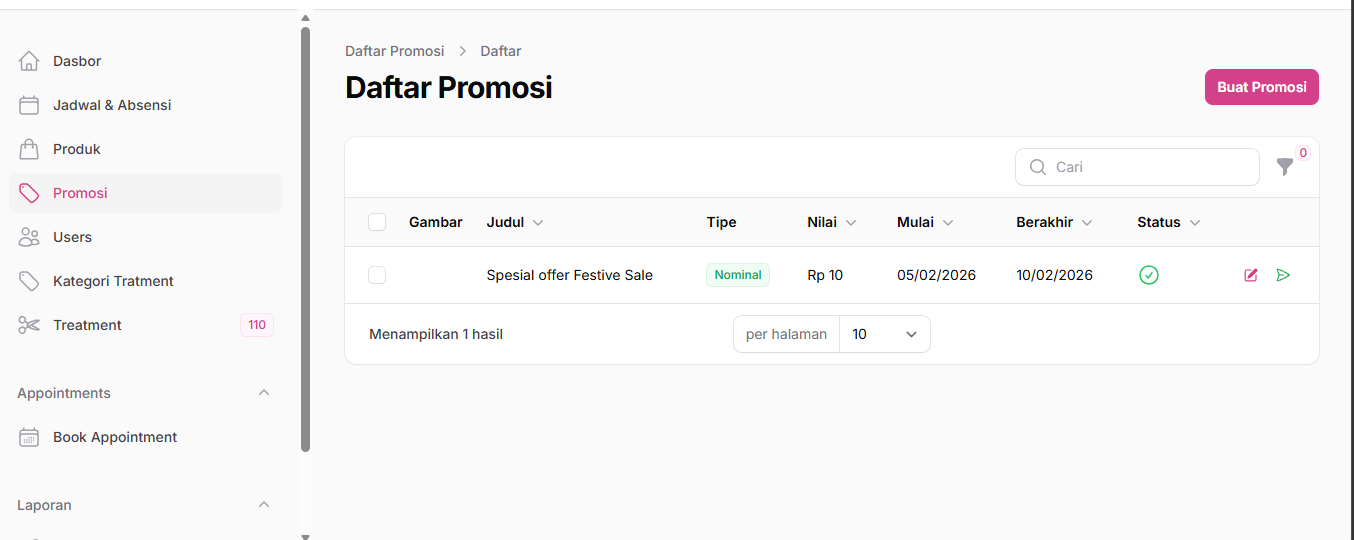Open the per halaman dropdown
1354x540 pixels.
click(x=884, y=334)
